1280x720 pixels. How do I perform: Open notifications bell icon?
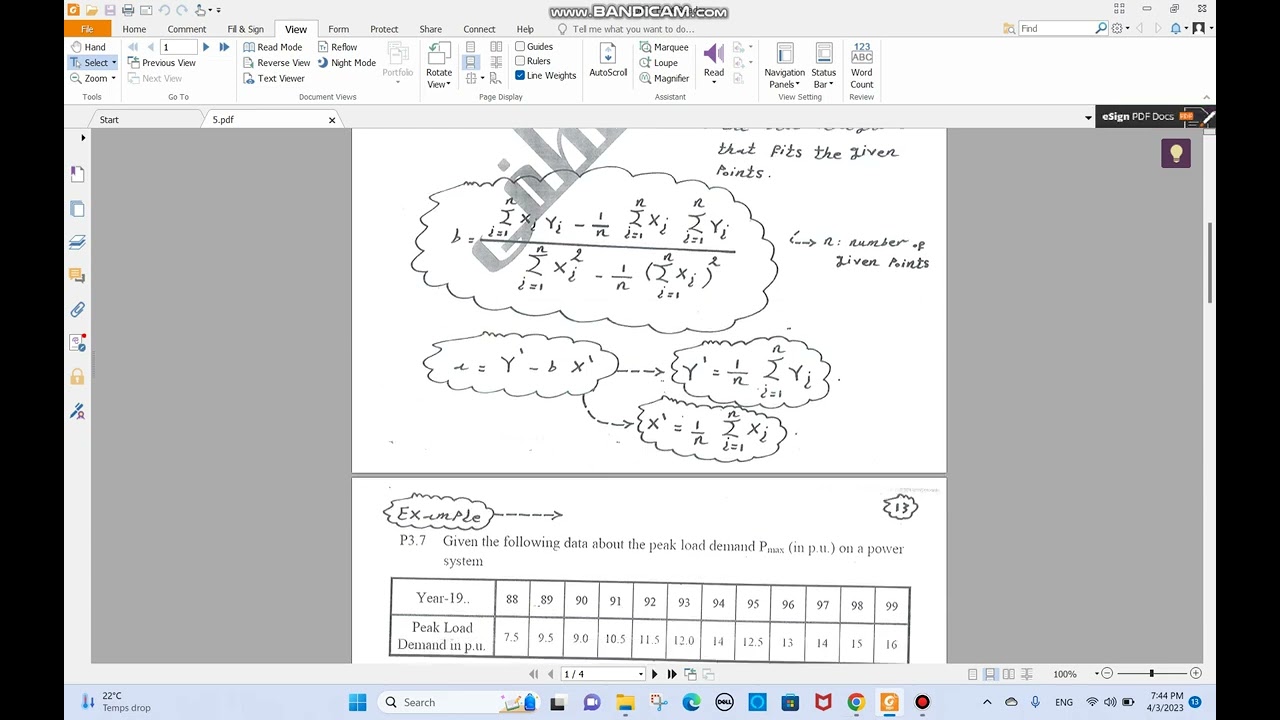click(1177, 29)
